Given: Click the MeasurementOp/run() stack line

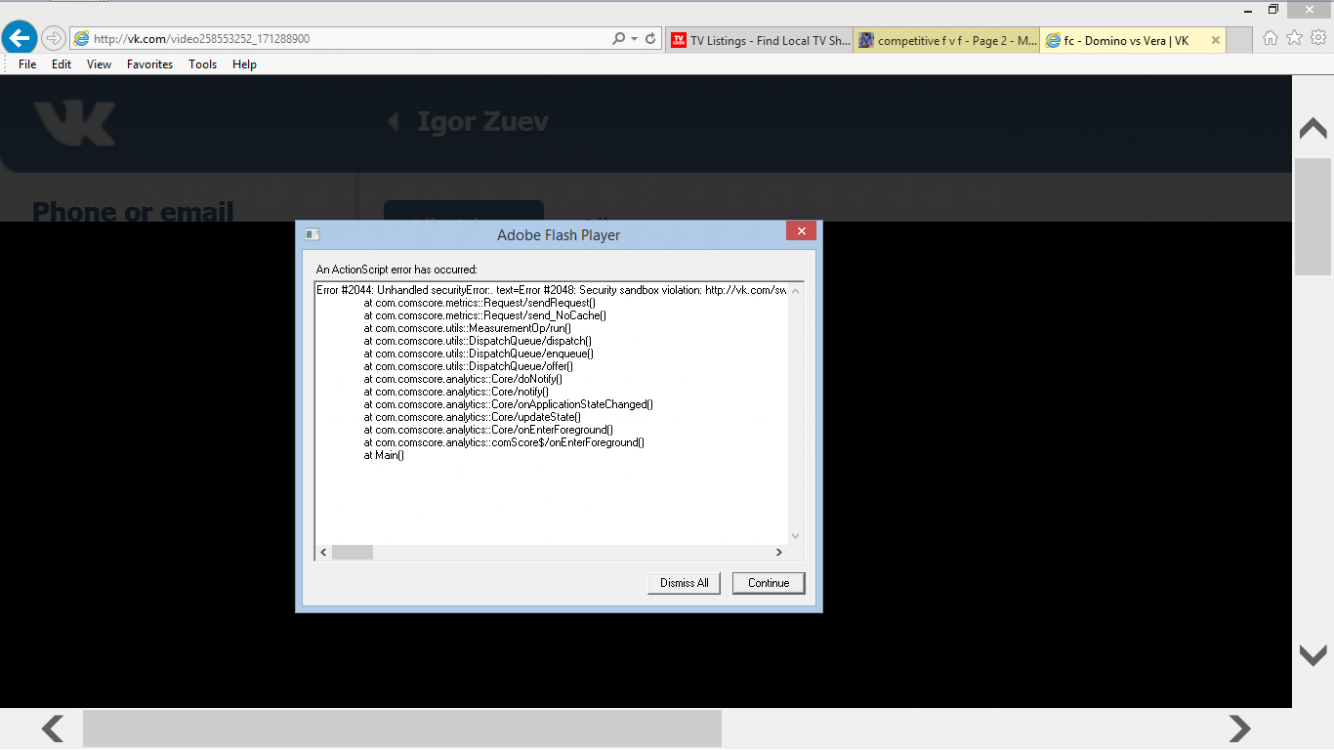Looking at the screenshot, I should [x=467, y=328].
